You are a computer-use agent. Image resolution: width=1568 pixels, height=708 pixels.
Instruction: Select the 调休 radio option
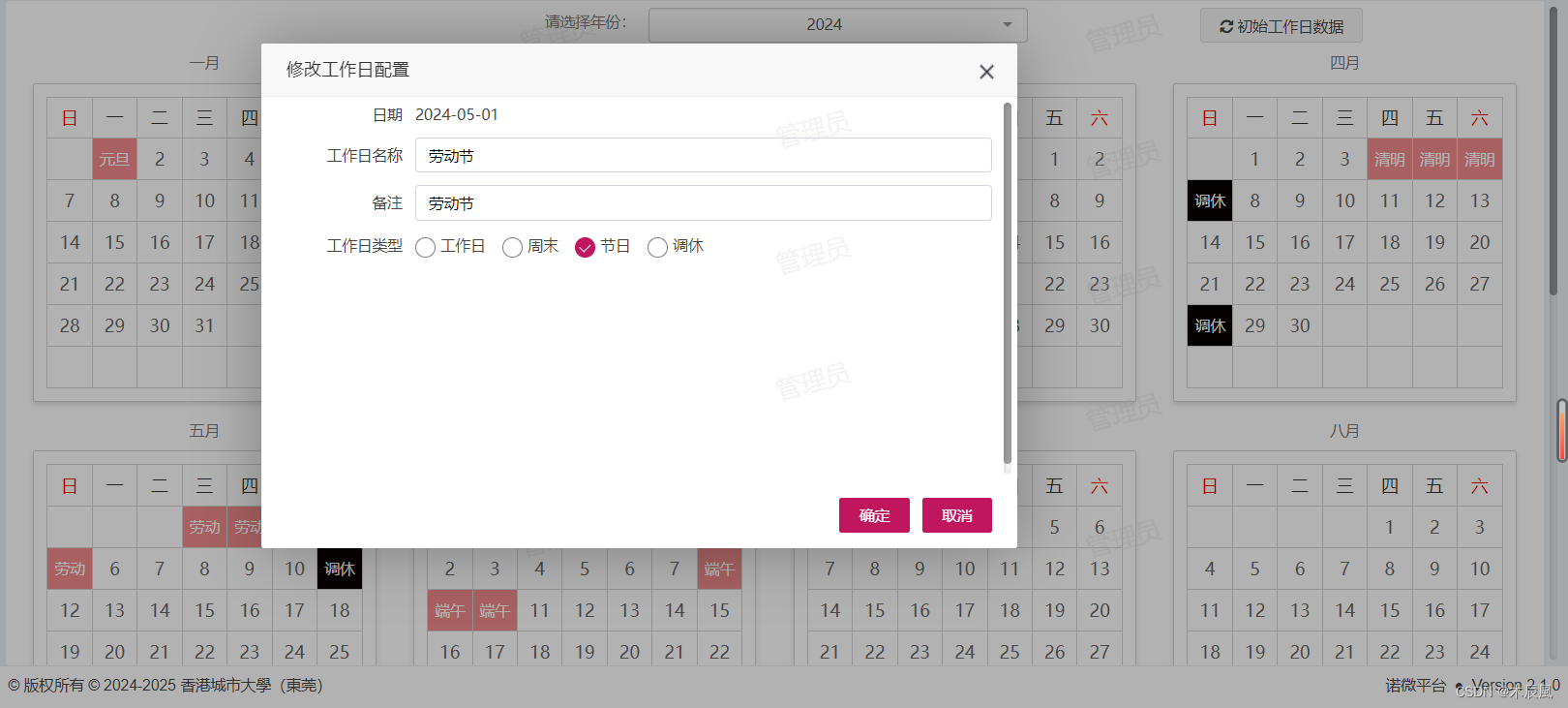[x=657, y=247]
